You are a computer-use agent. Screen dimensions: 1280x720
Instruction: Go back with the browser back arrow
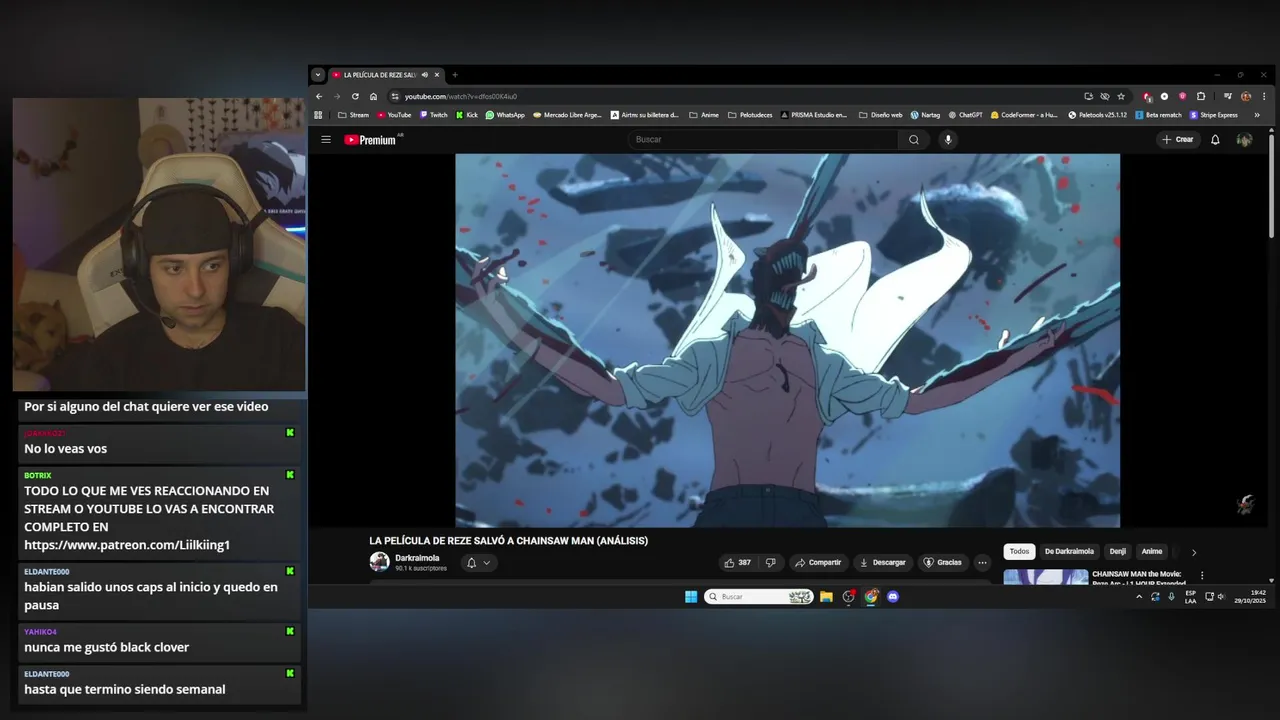319,96
